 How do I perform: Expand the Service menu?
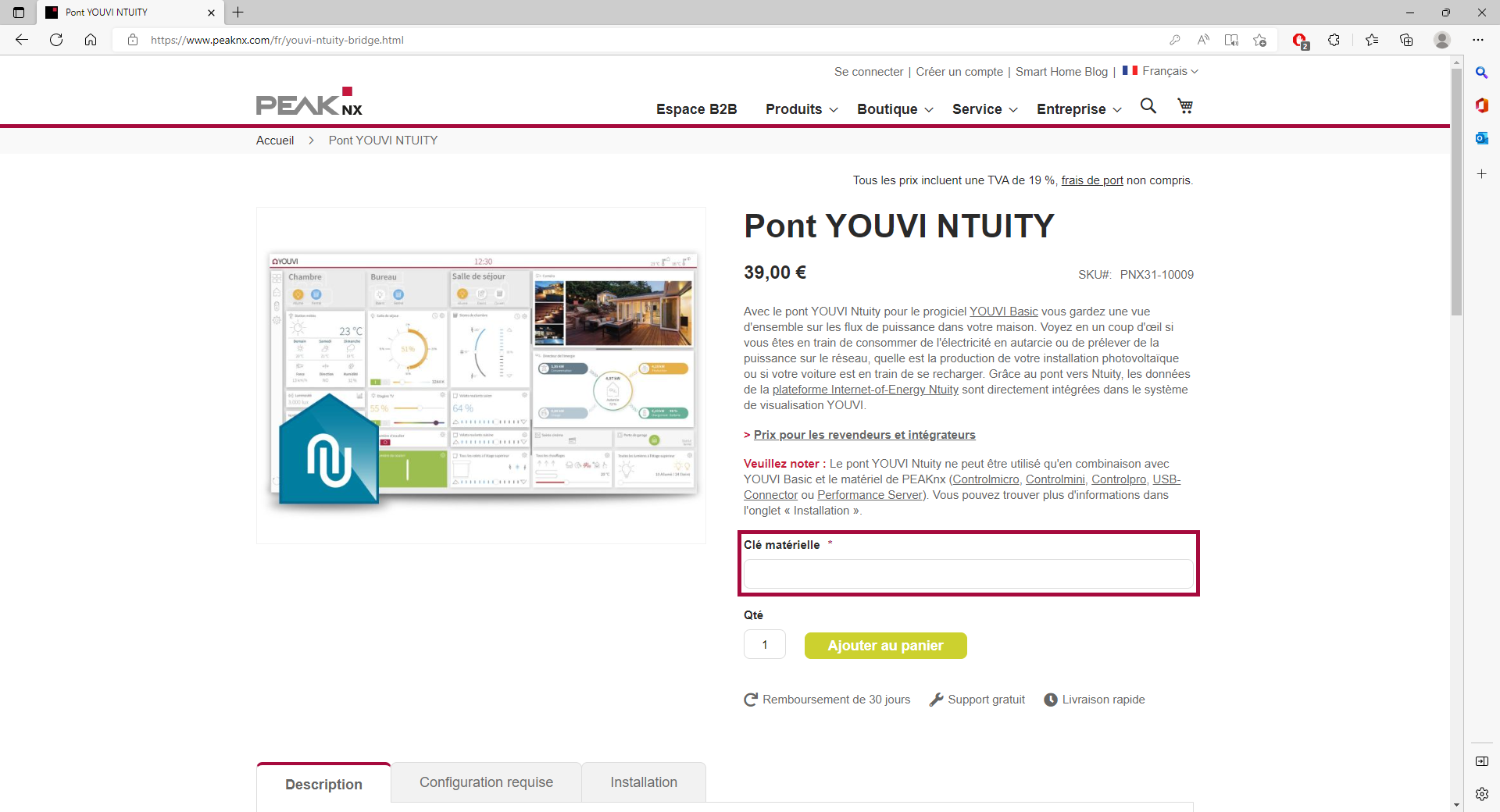point(985,109)
